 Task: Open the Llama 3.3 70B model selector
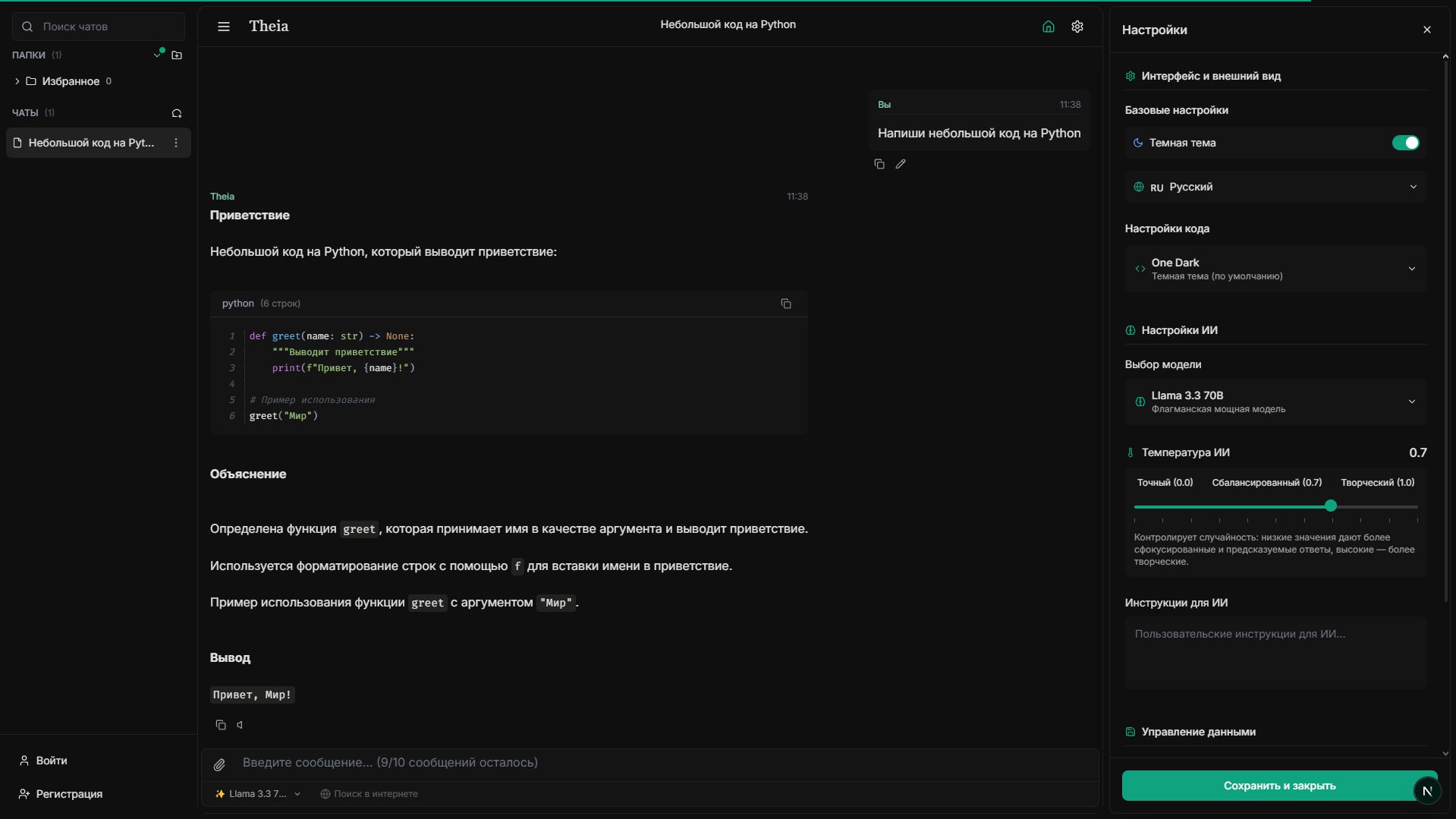tap(1275, 402)
